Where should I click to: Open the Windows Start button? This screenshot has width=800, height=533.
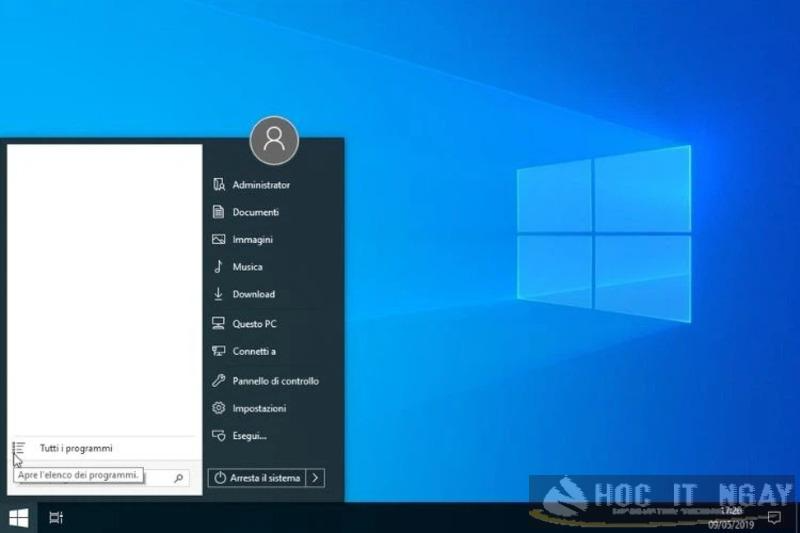(18, 518)
